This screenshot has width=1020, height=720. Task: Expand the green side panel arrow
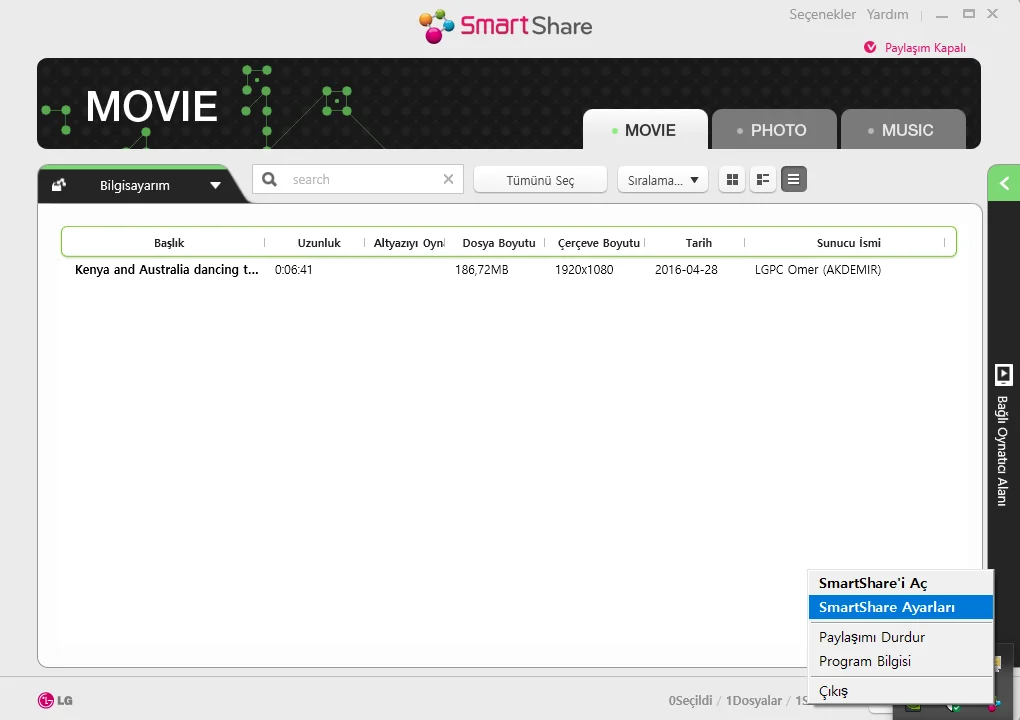click(1004, 183)
